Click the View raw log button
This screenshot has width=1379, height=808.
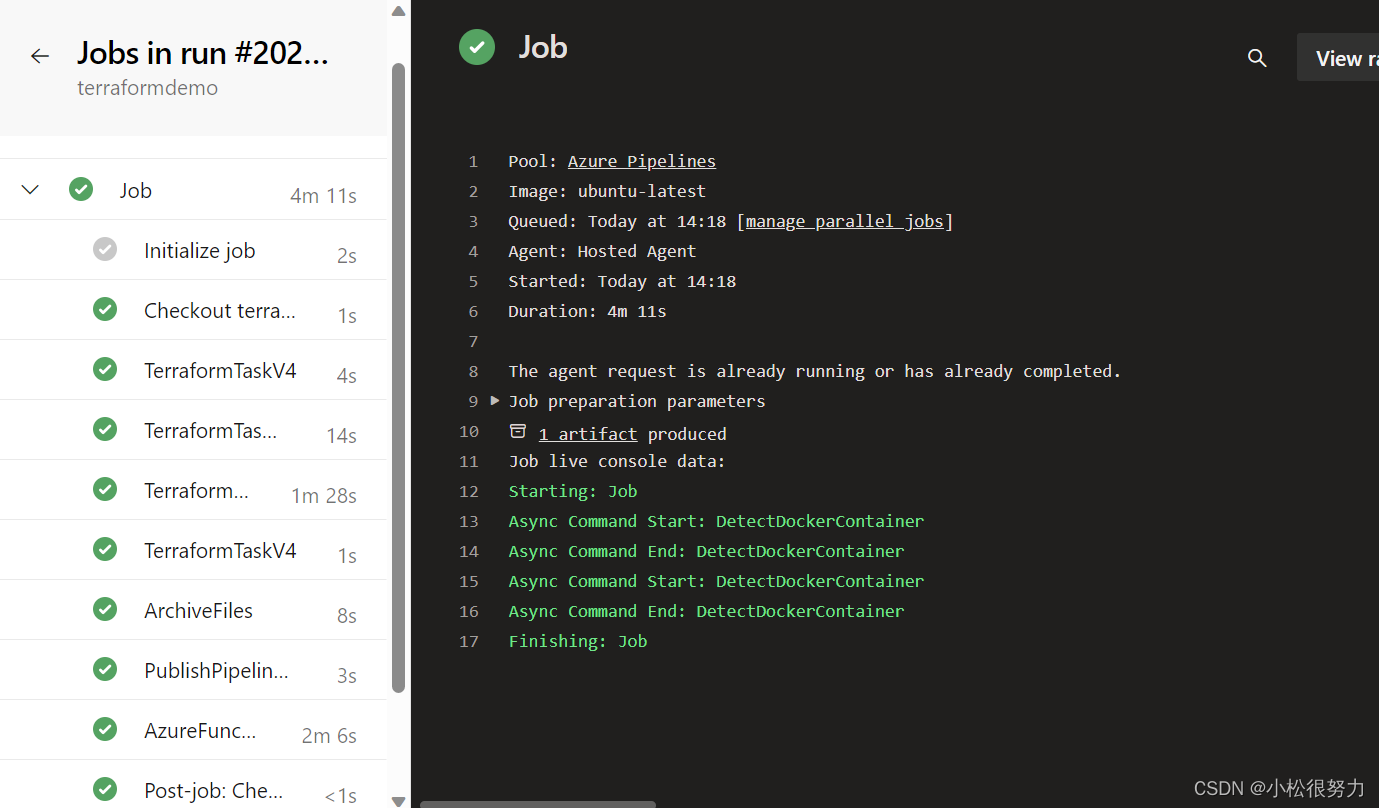1338,58
